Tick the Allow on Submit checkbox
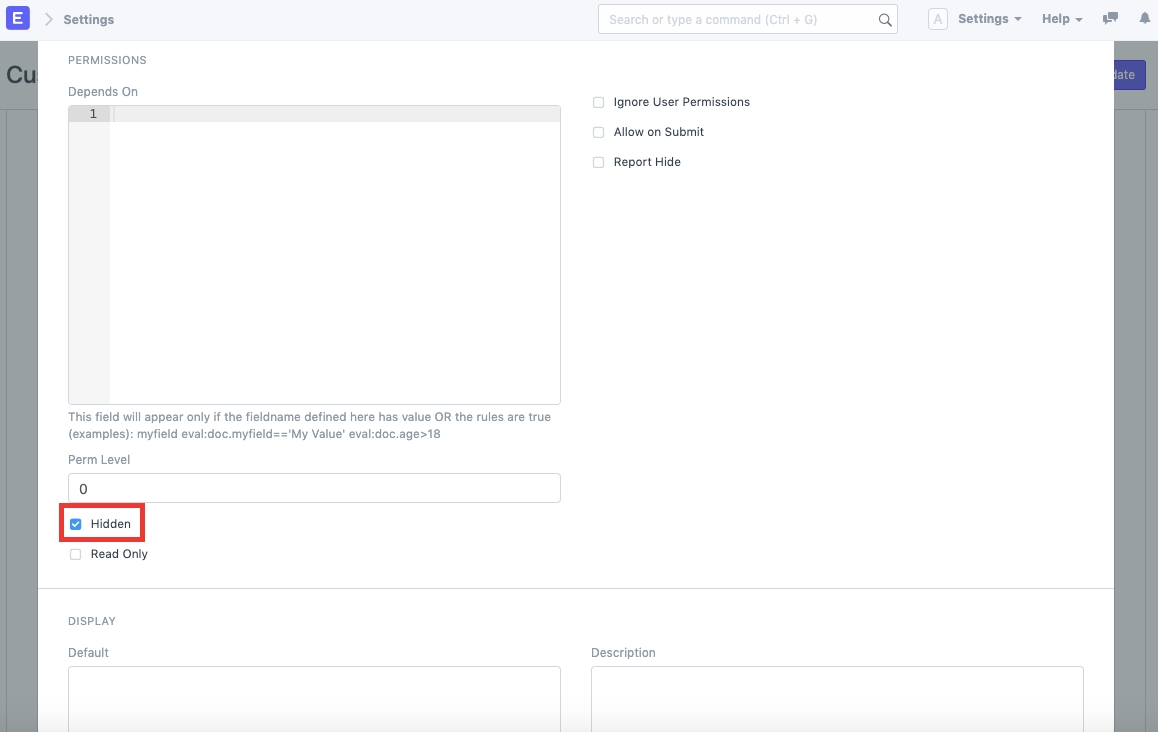The image size is (1158, 732). pyautogui.click(x=599, y=132)
